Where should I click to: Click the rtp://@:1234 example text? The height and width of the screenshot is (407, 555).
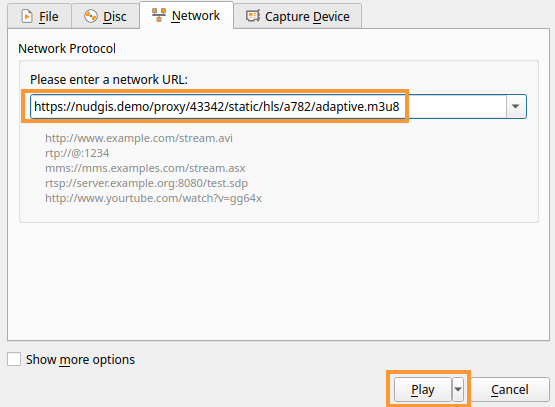click(x=77, y=153)
